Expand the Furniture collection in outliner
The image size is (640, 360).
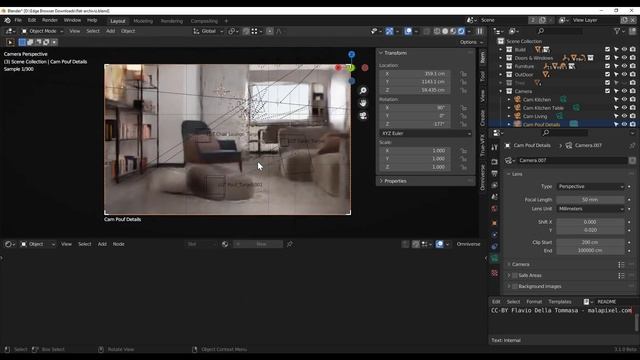pyautogui.click(x=501, y=66)
